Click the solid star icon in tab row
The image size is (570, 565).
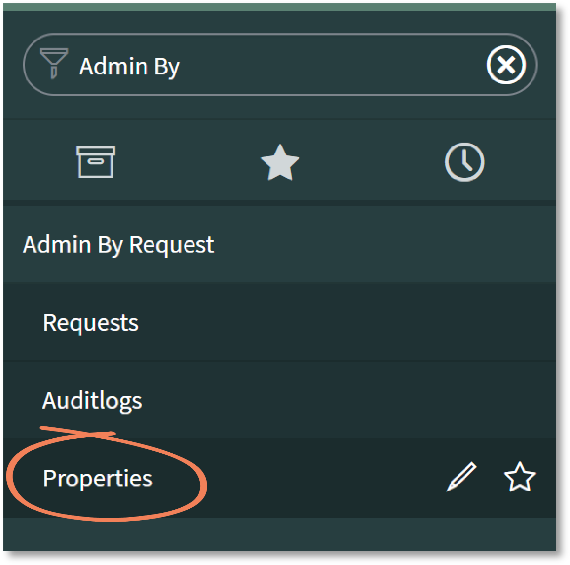pos(280,163)
